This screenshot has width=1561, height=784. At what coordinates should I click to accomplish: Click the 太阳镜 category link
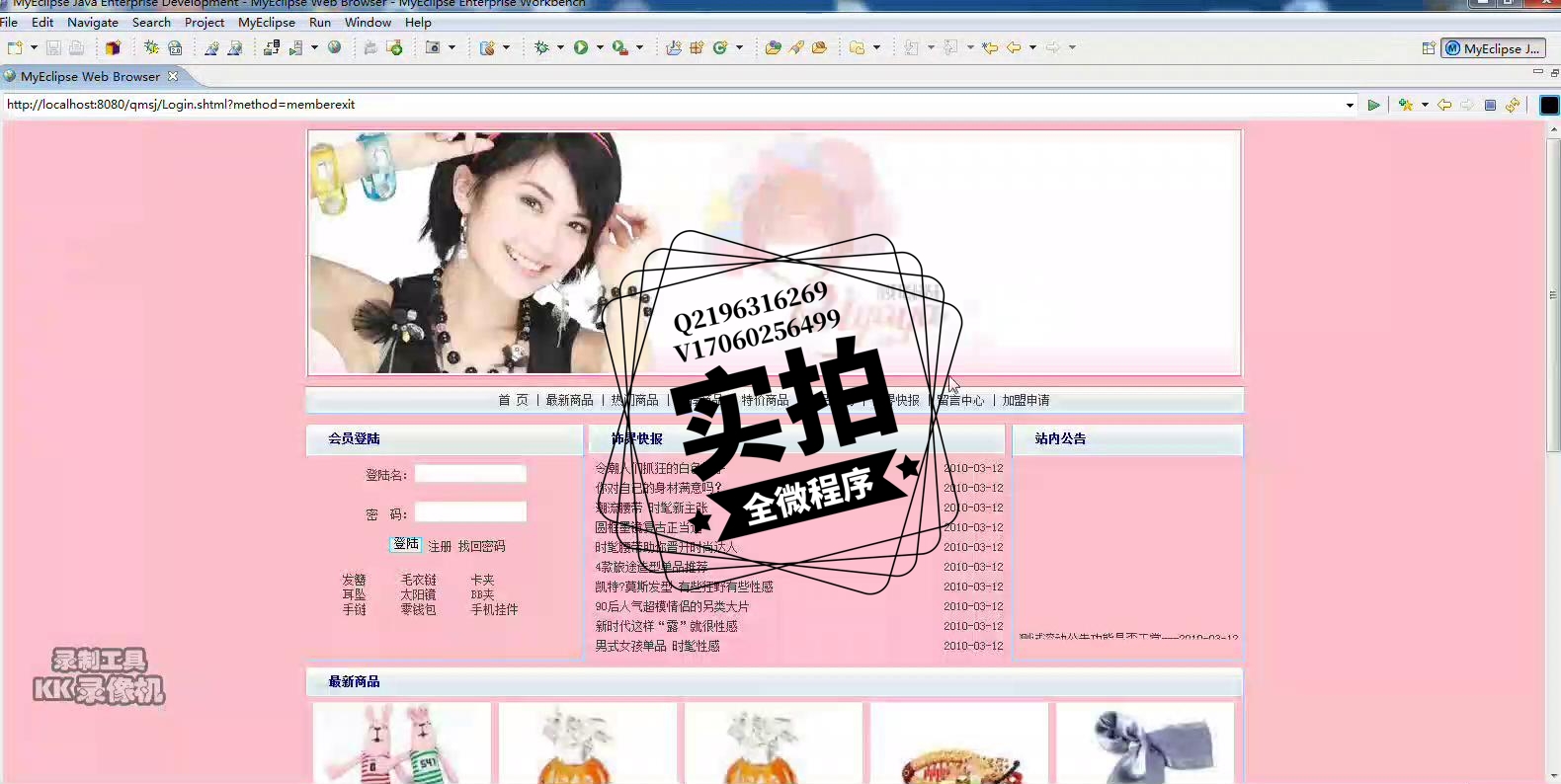(418, 594)
